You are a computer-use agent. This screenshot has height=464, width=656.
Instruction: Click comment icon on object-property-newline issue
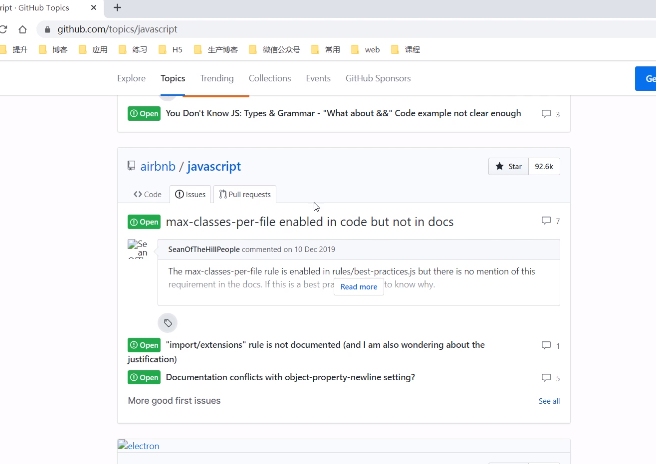(546, 378)
